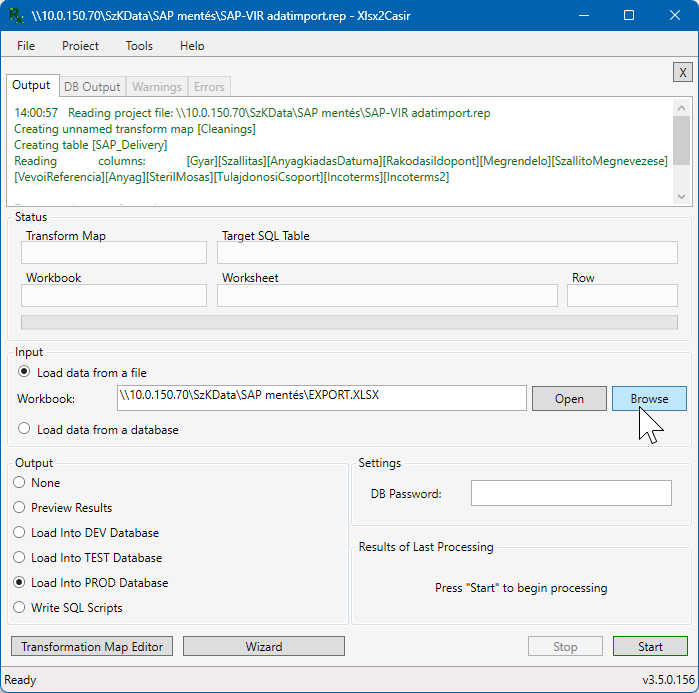This screenshot has width=699, height=693.
Task: Click the Stop button
Action: [565, 646]
